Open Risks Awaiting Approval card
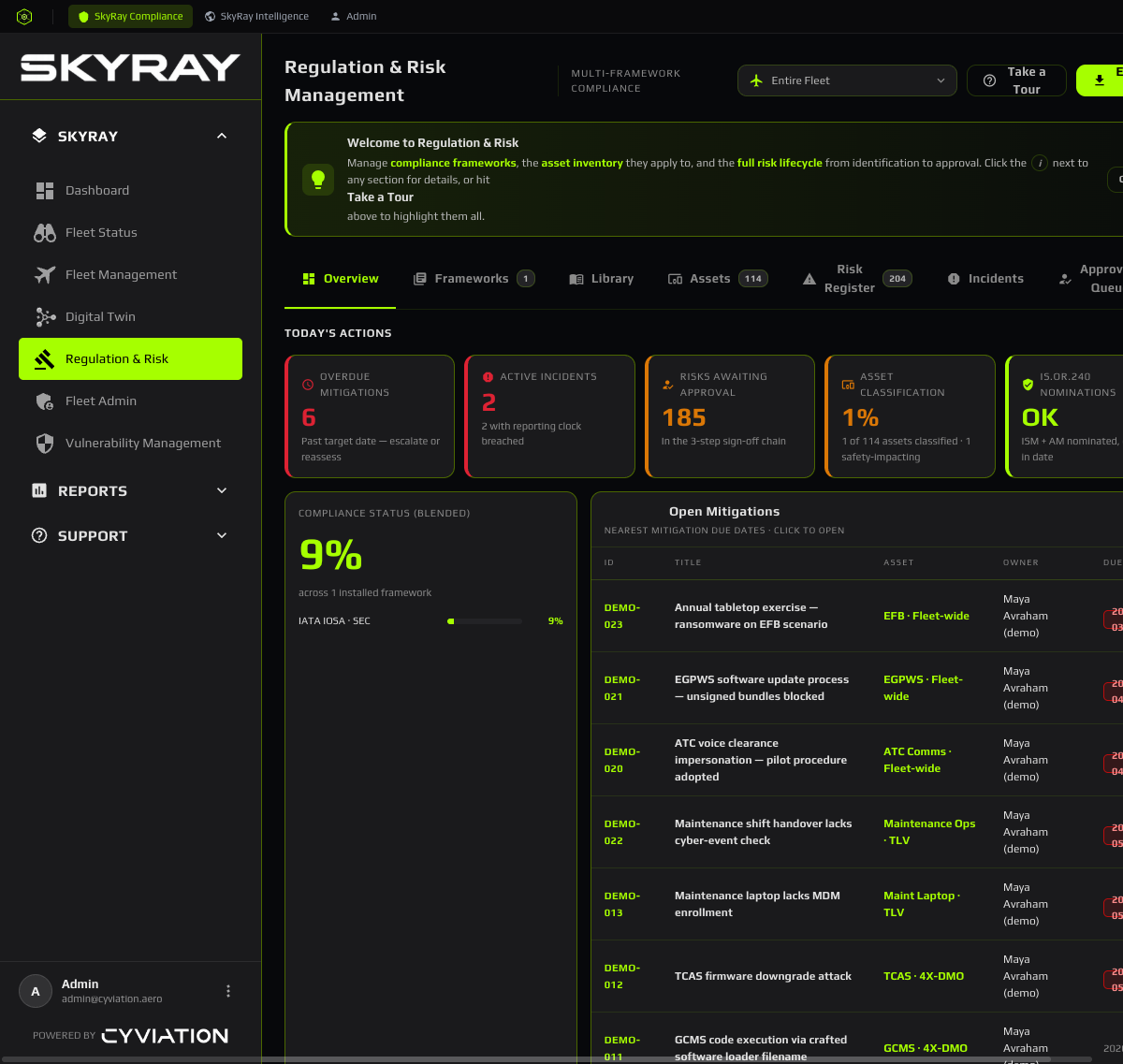The image size is (1123, 1064). pos(730,416)
